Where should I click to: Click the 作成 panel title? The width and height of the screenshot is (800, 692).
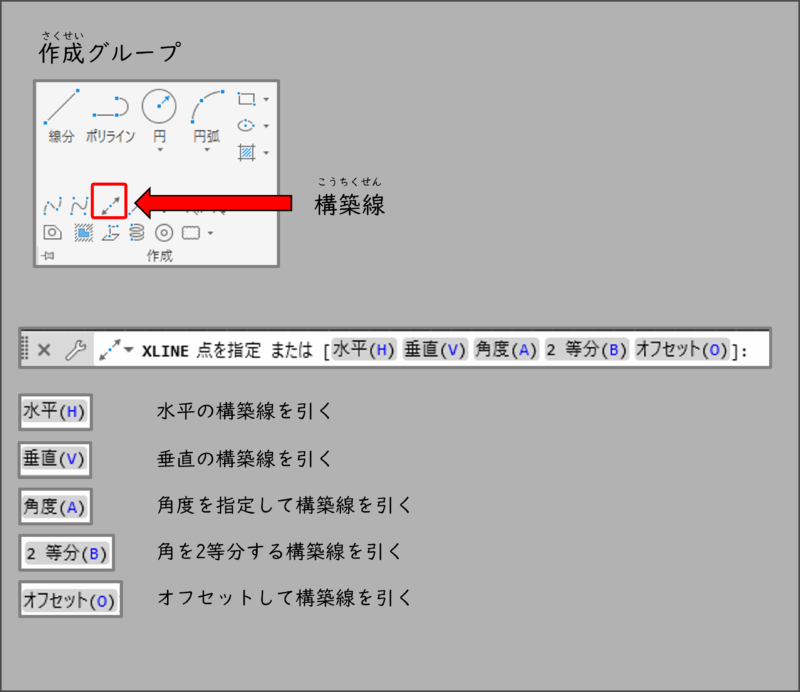click(x=160, y=256)
